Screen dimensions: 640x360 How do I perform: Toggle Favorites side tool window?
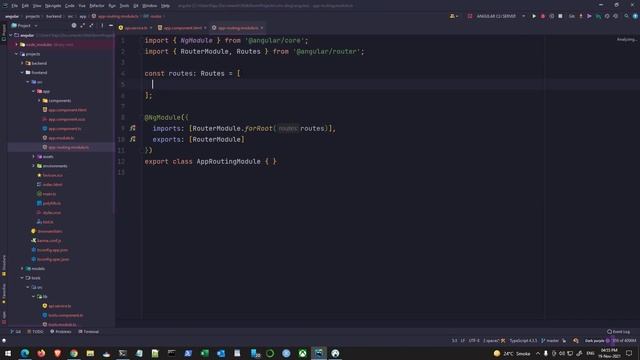tap(4, 293)
